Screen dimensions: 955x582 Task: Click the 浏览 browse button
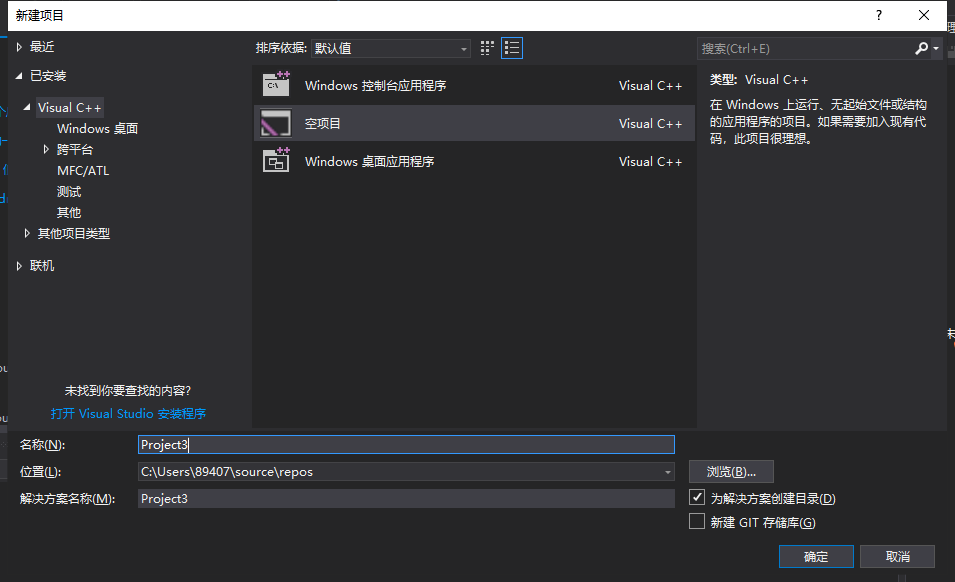pos(731,472)
